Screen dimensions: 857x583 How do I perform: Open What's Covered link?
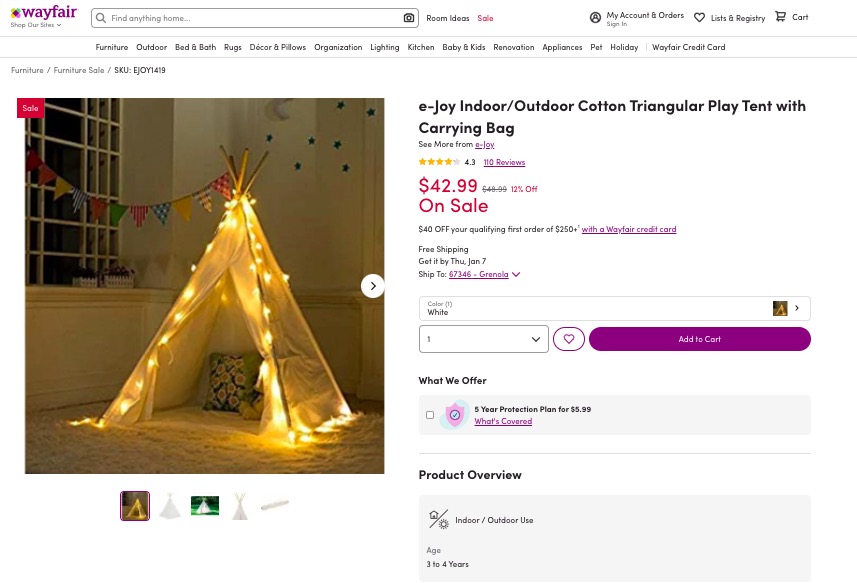point(503,421)
